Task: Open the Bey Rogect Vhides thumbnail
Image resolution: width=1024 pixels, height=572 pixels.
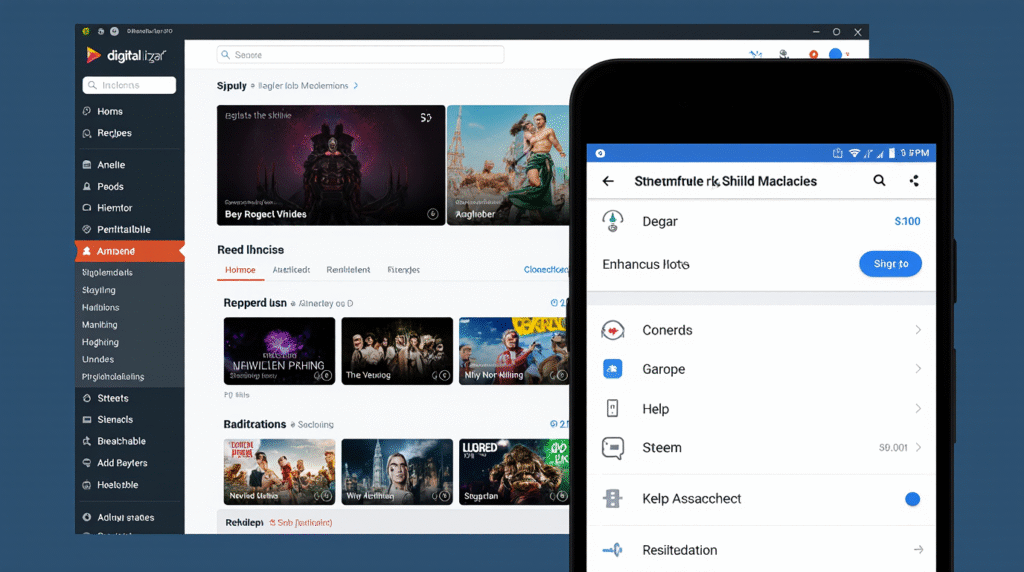Action: 331,165
